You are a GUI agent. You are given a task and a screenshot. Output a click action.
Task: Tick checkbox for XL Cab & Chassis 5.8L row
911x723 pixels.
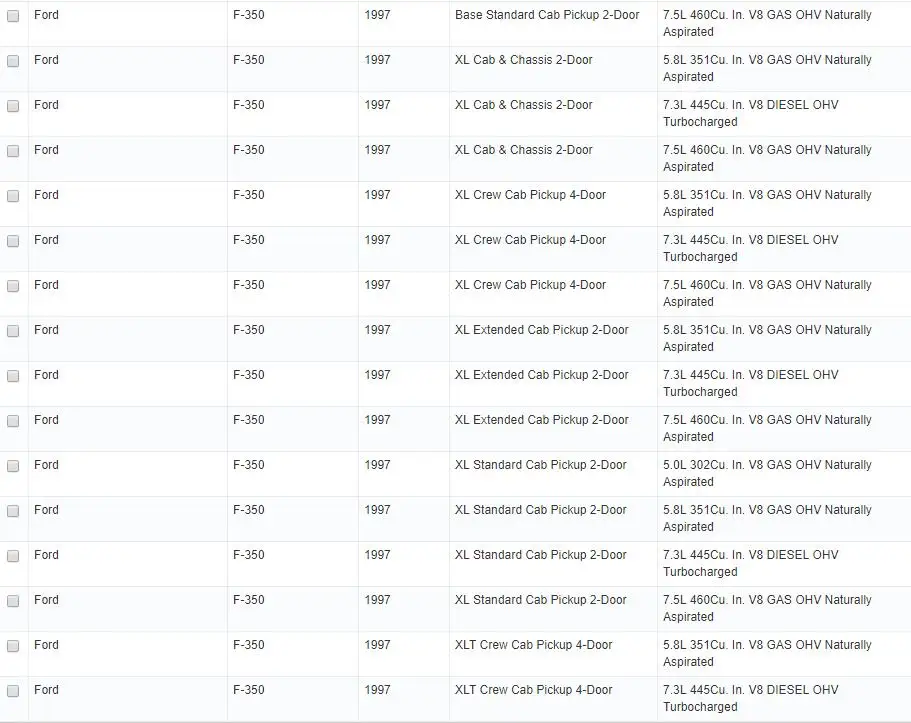13,61
